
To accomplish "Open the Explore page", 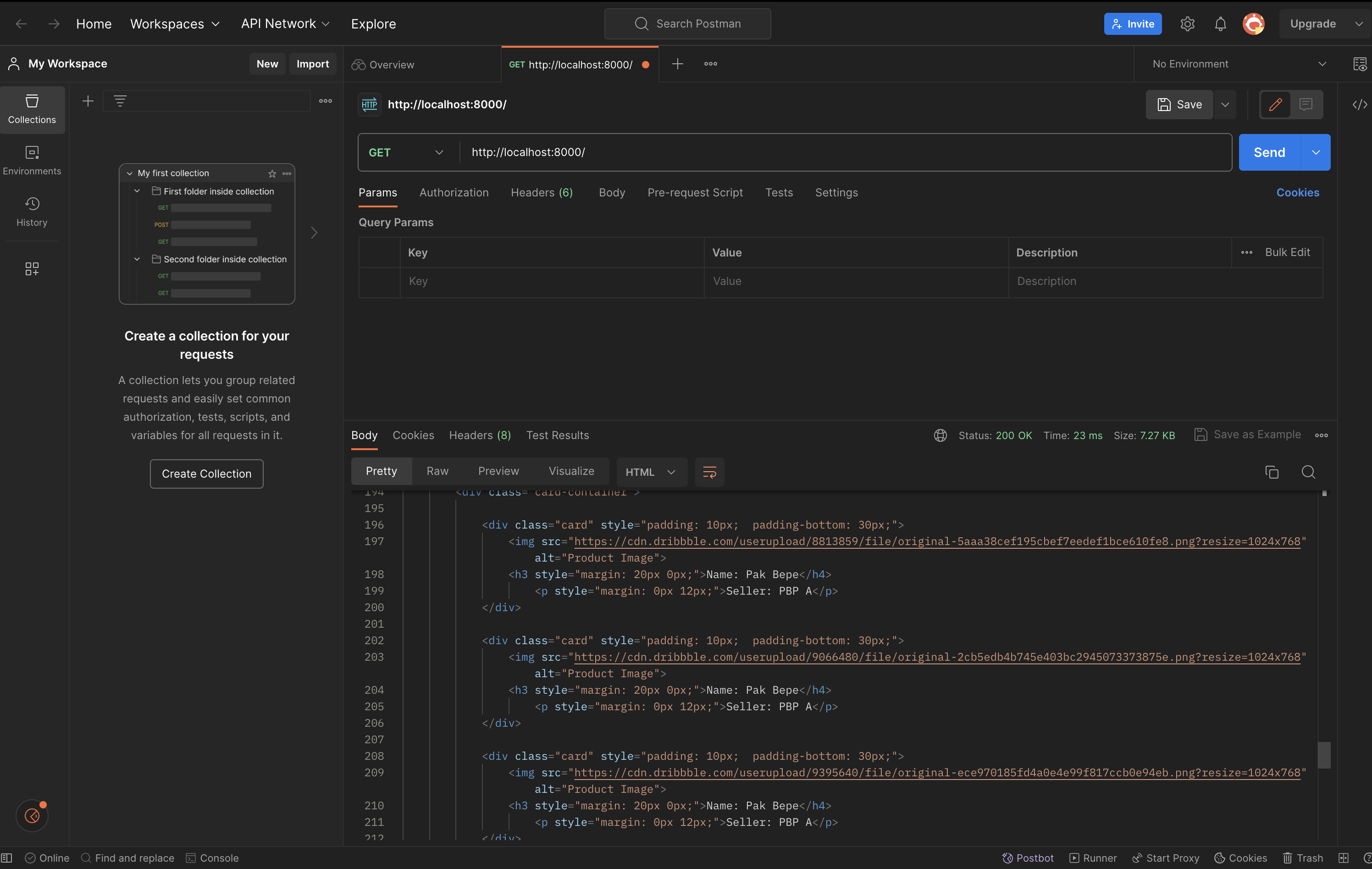I will [x=373, y=23].
